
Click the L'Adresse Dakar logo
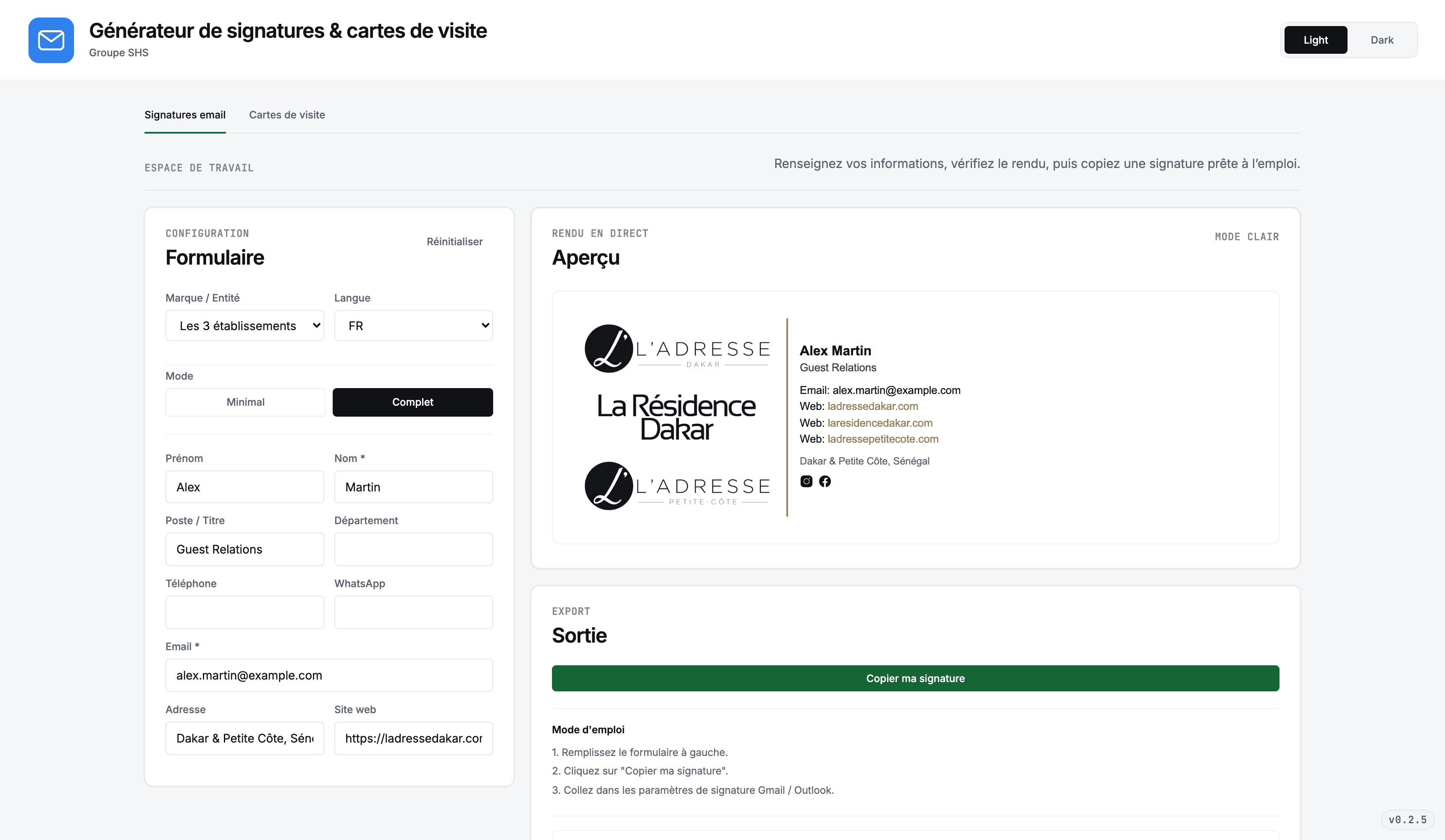(677, 349)
